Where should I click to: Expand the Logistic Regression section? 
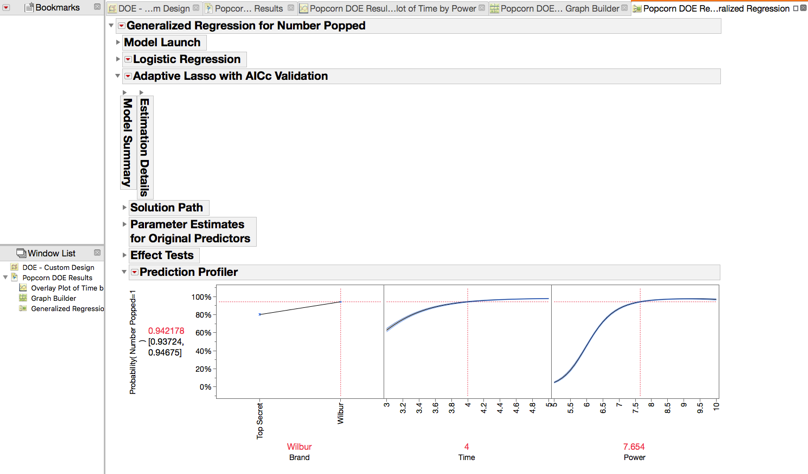click(x=118, y=59)
